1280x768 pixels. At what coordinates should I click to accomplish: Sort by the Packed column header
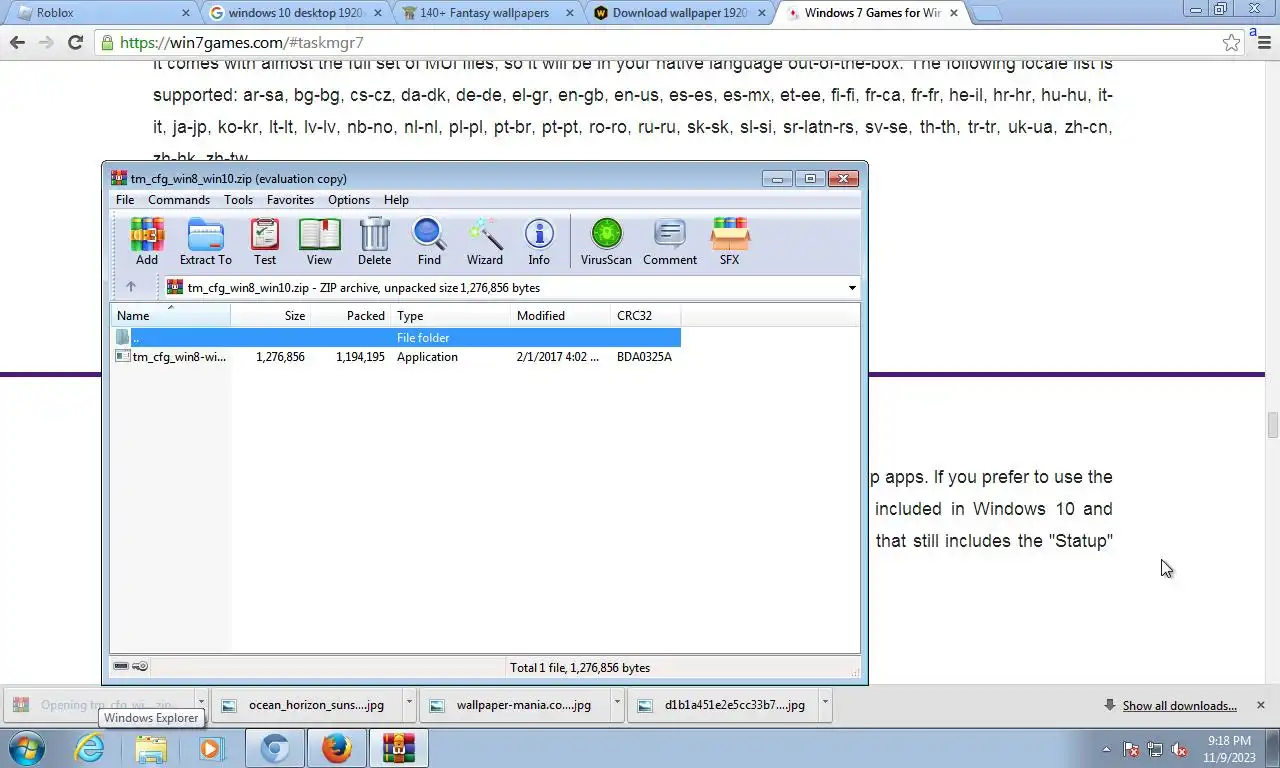click(x=351, y=315)
